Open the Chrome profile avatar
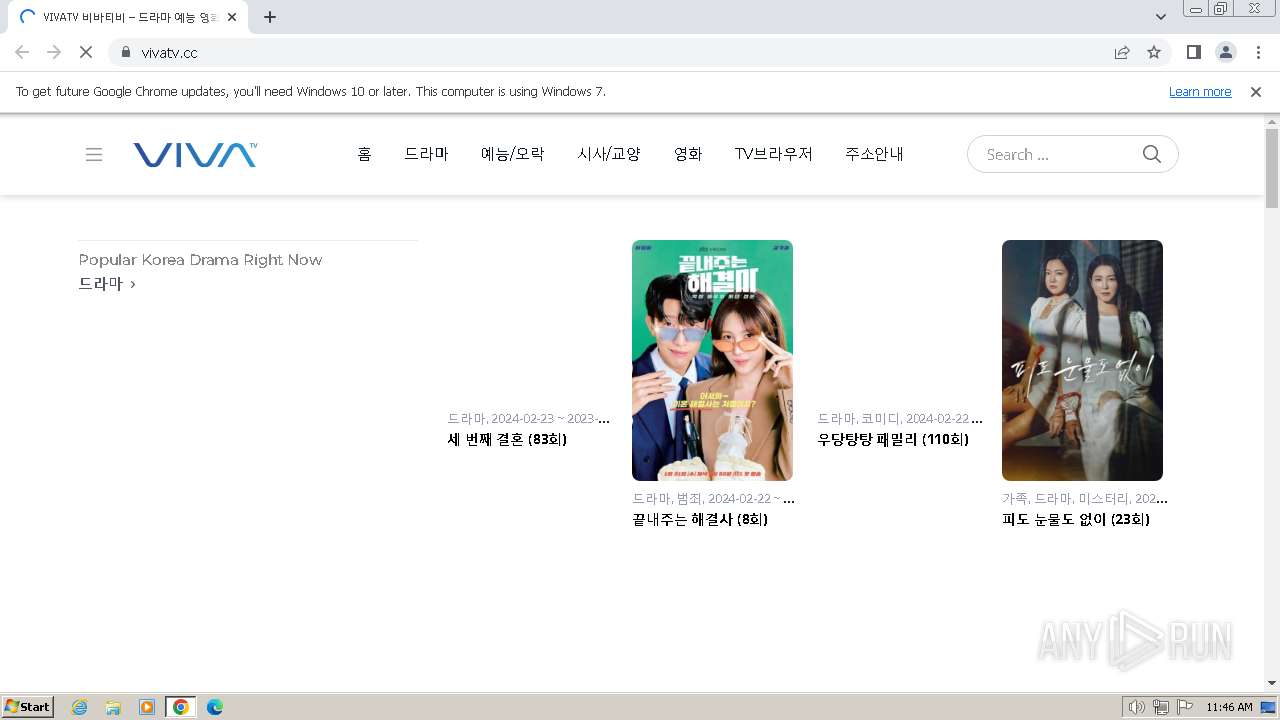 (1226, 52)
